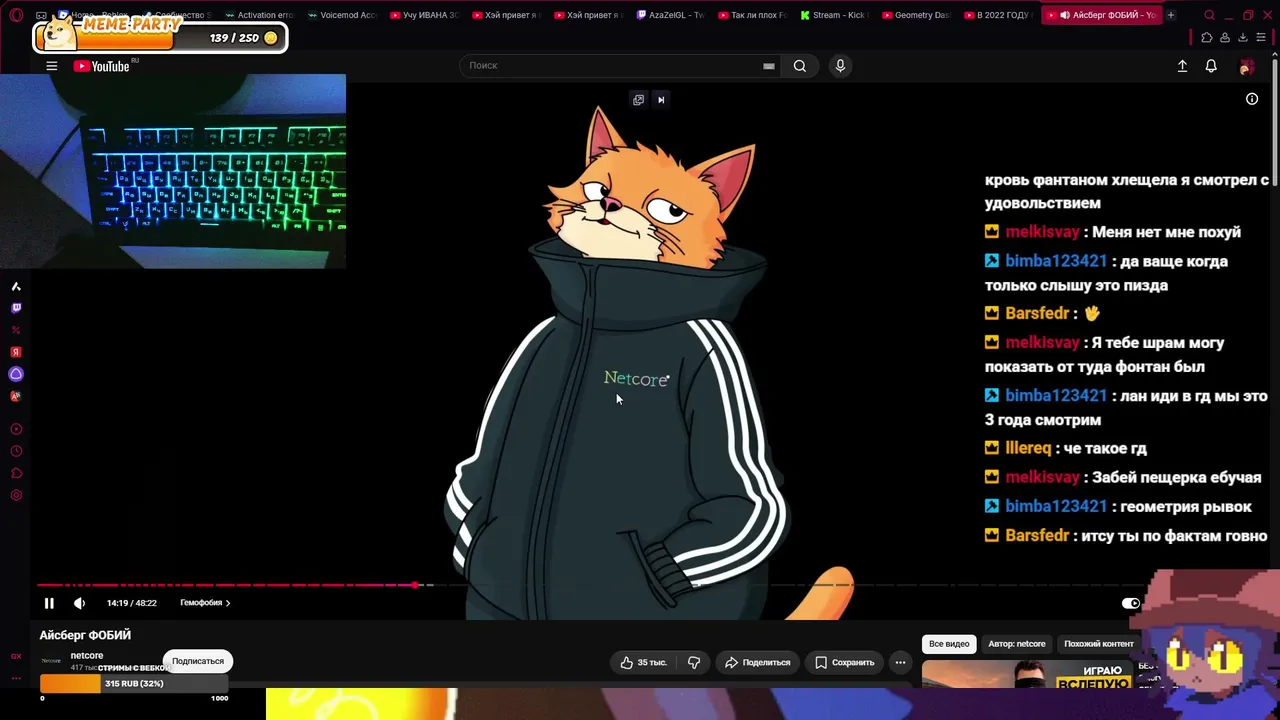Image resolution: width=1280 pixels, height=720 pixels.
Task: Open the netcore channel name link
Action: (x=87, y=656)
